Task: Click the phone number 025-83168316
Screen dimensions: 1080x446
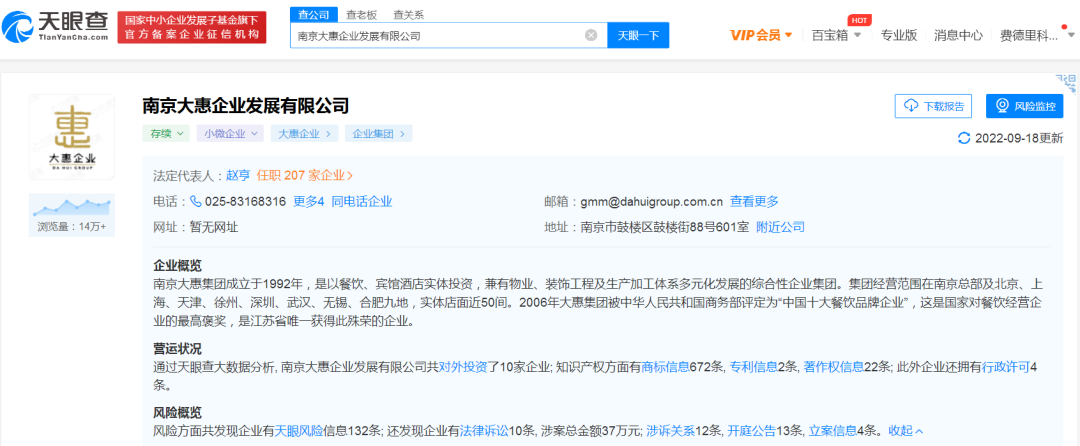Action: pyautogui.click(x=245, y=202)
